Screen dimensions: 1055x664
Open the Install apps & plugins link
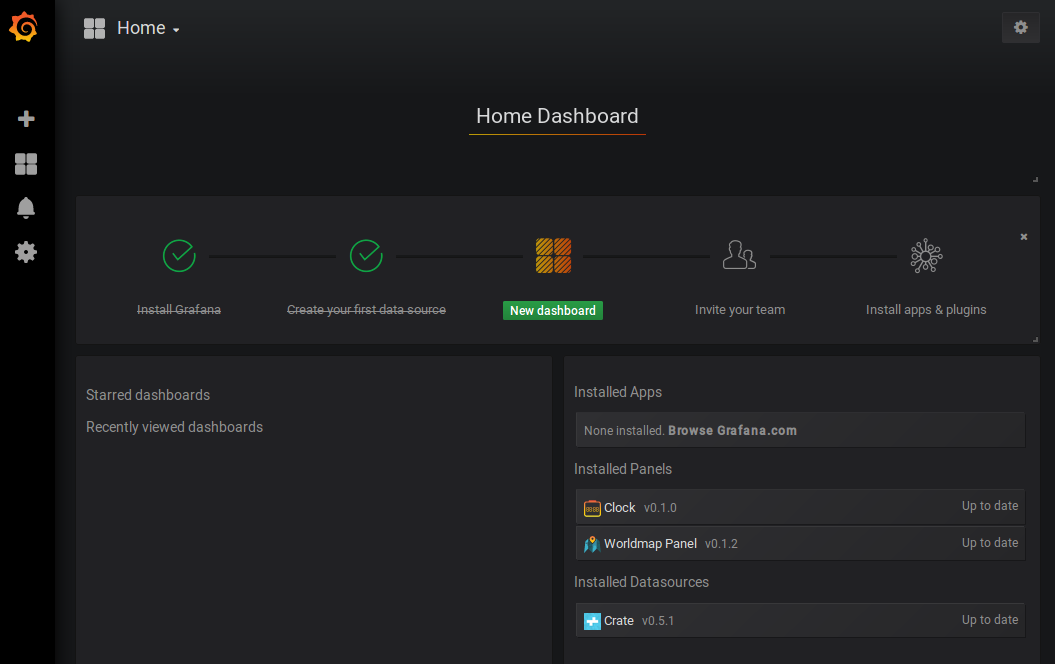926,309
